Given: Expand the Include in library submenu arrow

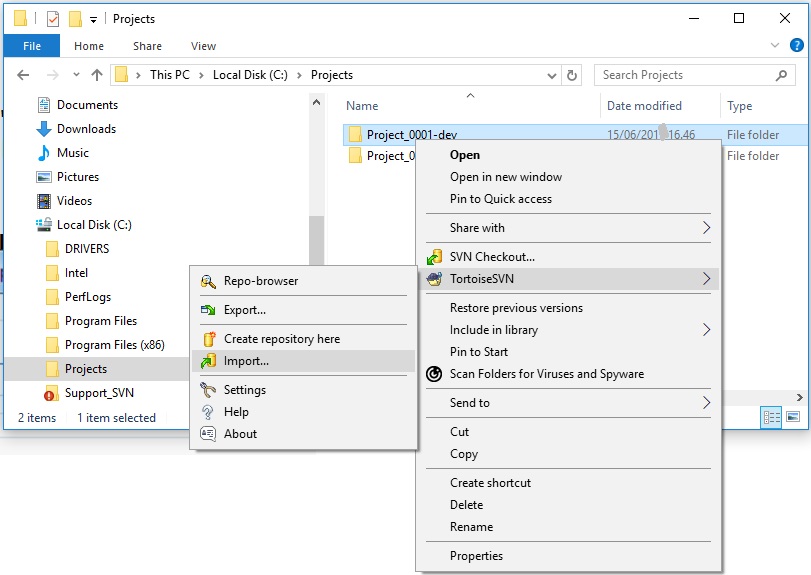Looking at the screenshot, I should point(707,330).
